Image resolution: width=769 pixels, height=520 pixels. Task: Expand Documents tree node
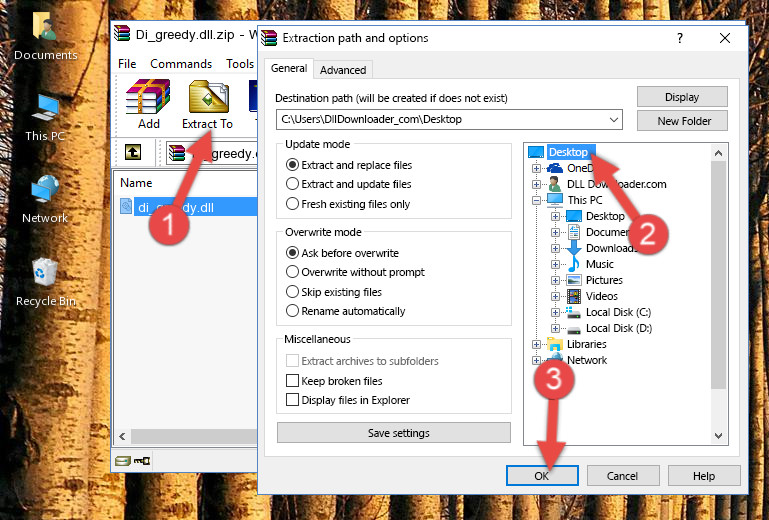pyautogui.click(x=555, y=232)
